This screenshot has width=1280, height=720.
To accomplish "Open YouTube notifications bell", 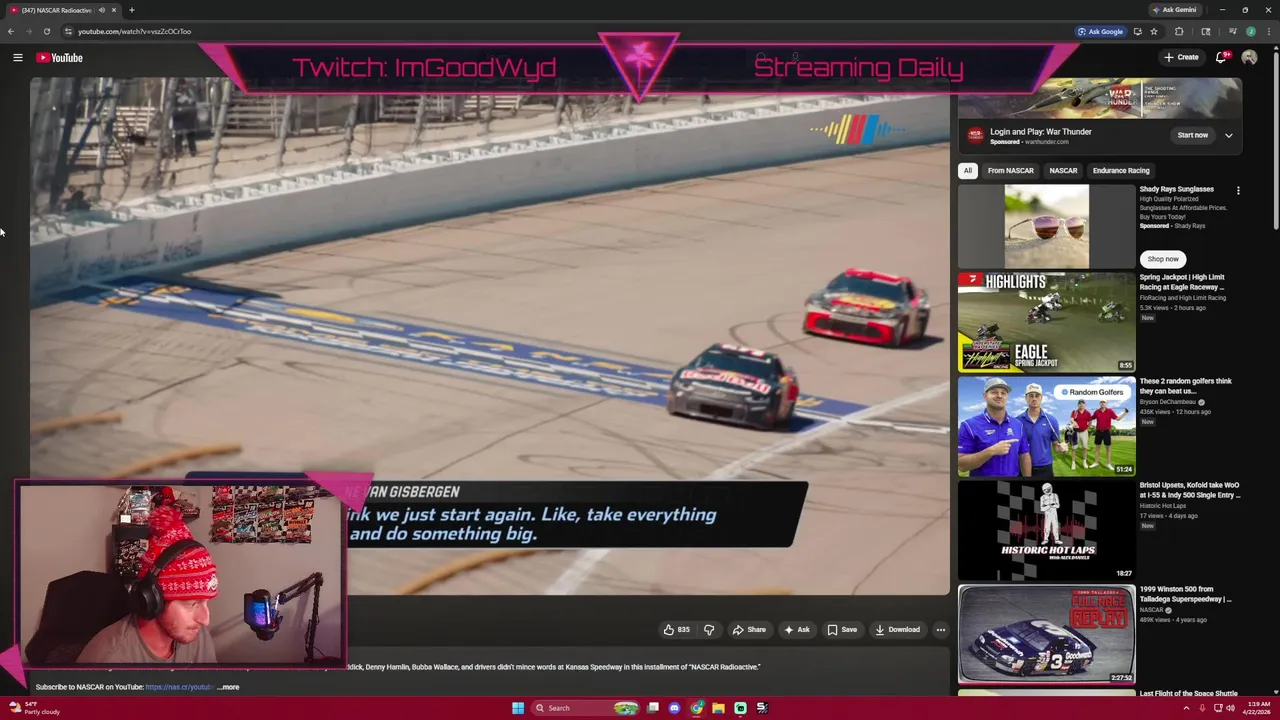I will tap(1221, 58).
